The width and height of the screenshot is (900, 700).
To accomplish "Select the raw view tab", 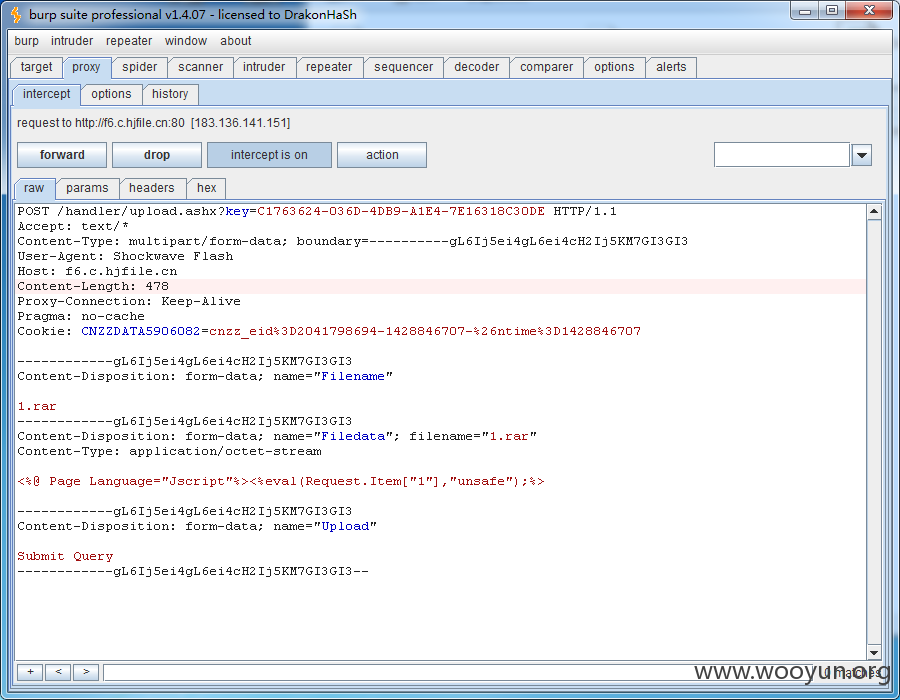I will (34, 188).
